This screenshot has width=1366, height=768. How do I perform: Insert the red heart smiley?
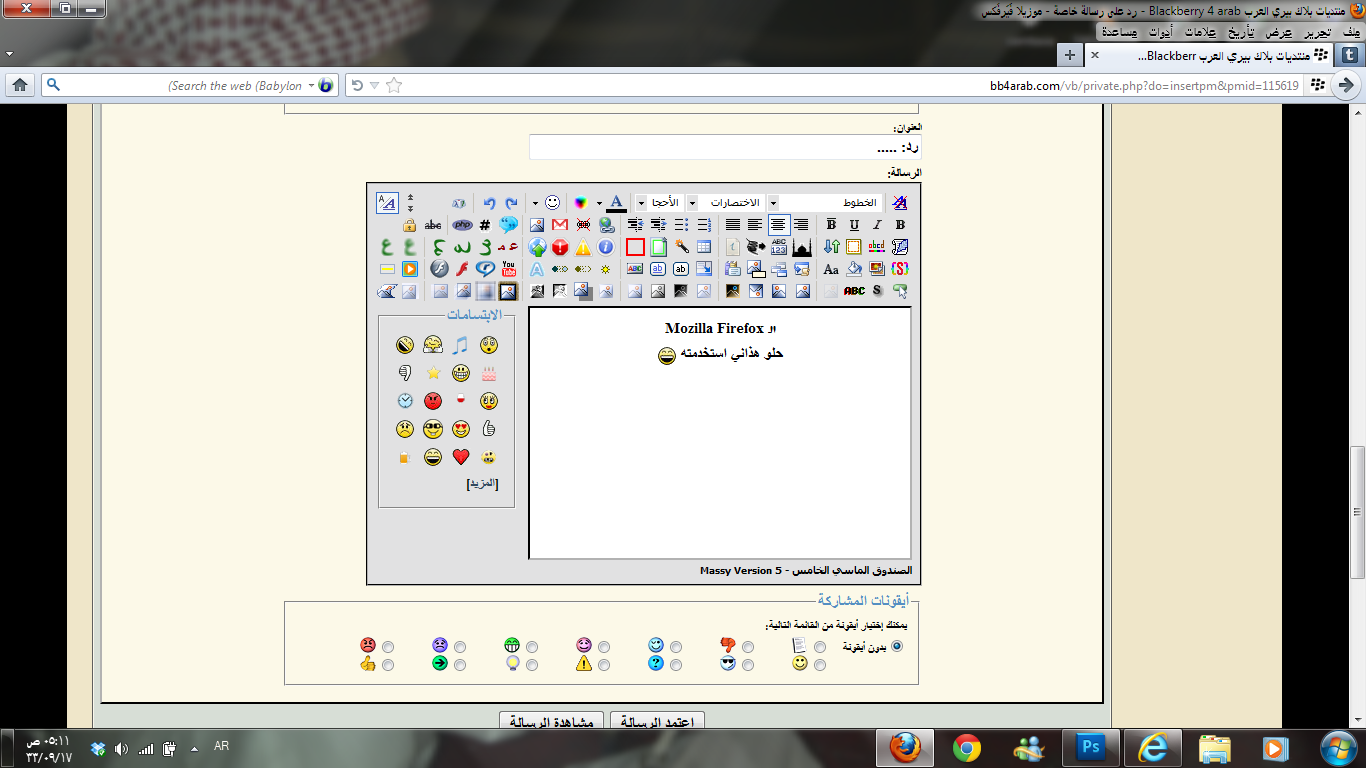pos(460,457)
